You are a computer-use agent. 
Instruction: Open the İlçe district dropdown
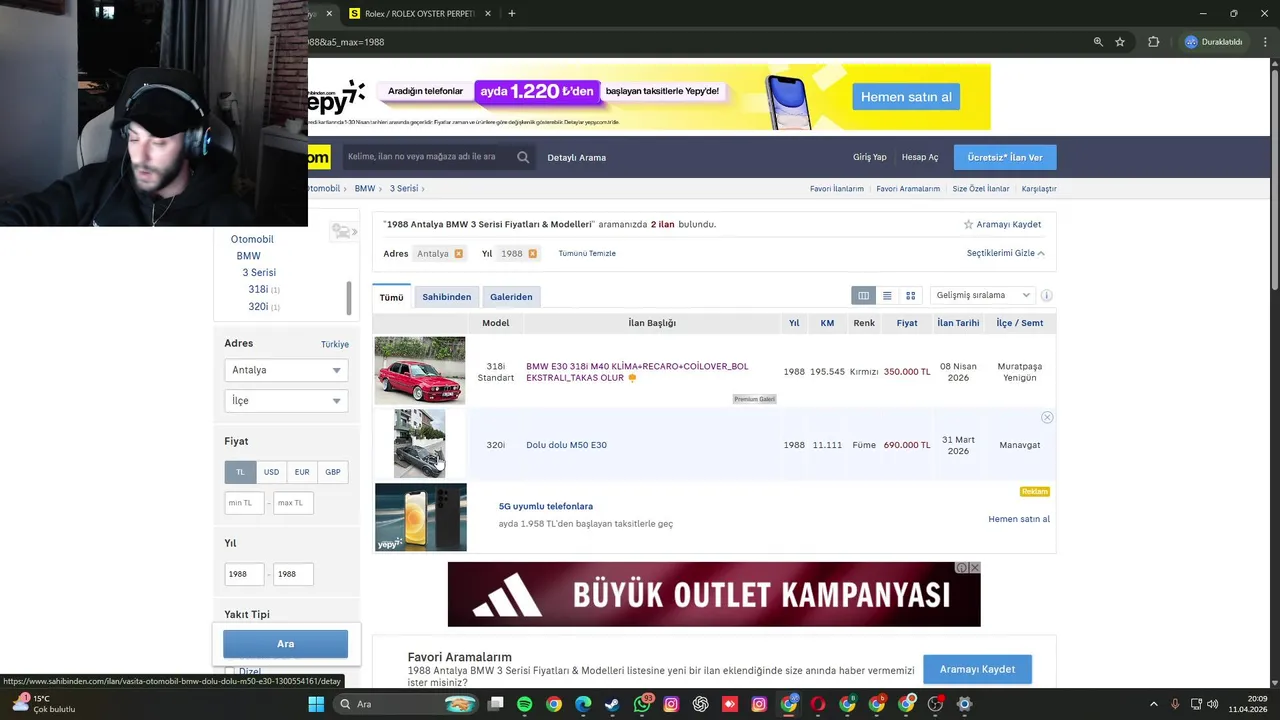pyautogui.click(x=286, y=401)
